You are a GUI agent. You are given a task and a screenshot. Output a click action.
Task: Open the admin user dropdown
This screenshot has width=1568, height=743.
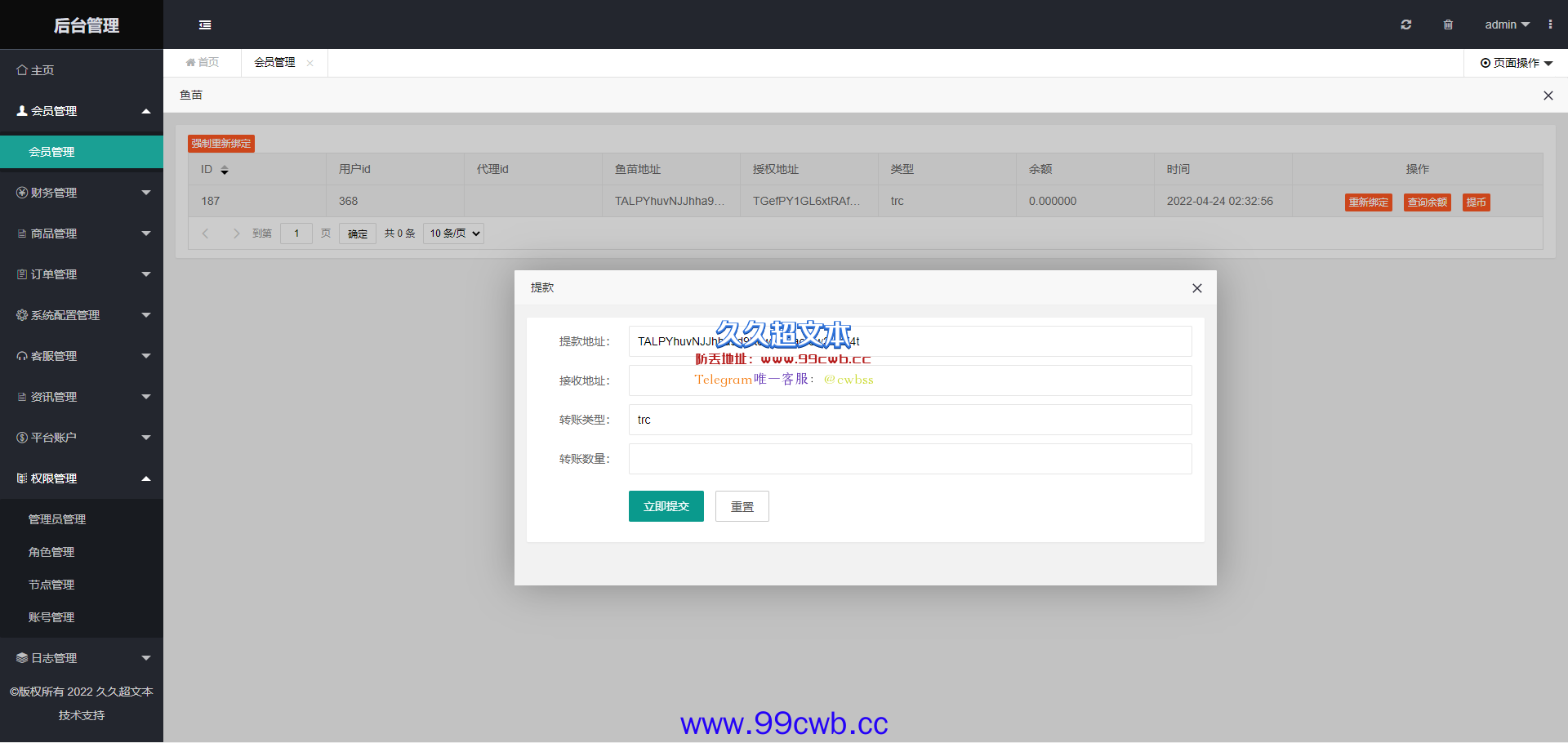tap(1507, 24)
